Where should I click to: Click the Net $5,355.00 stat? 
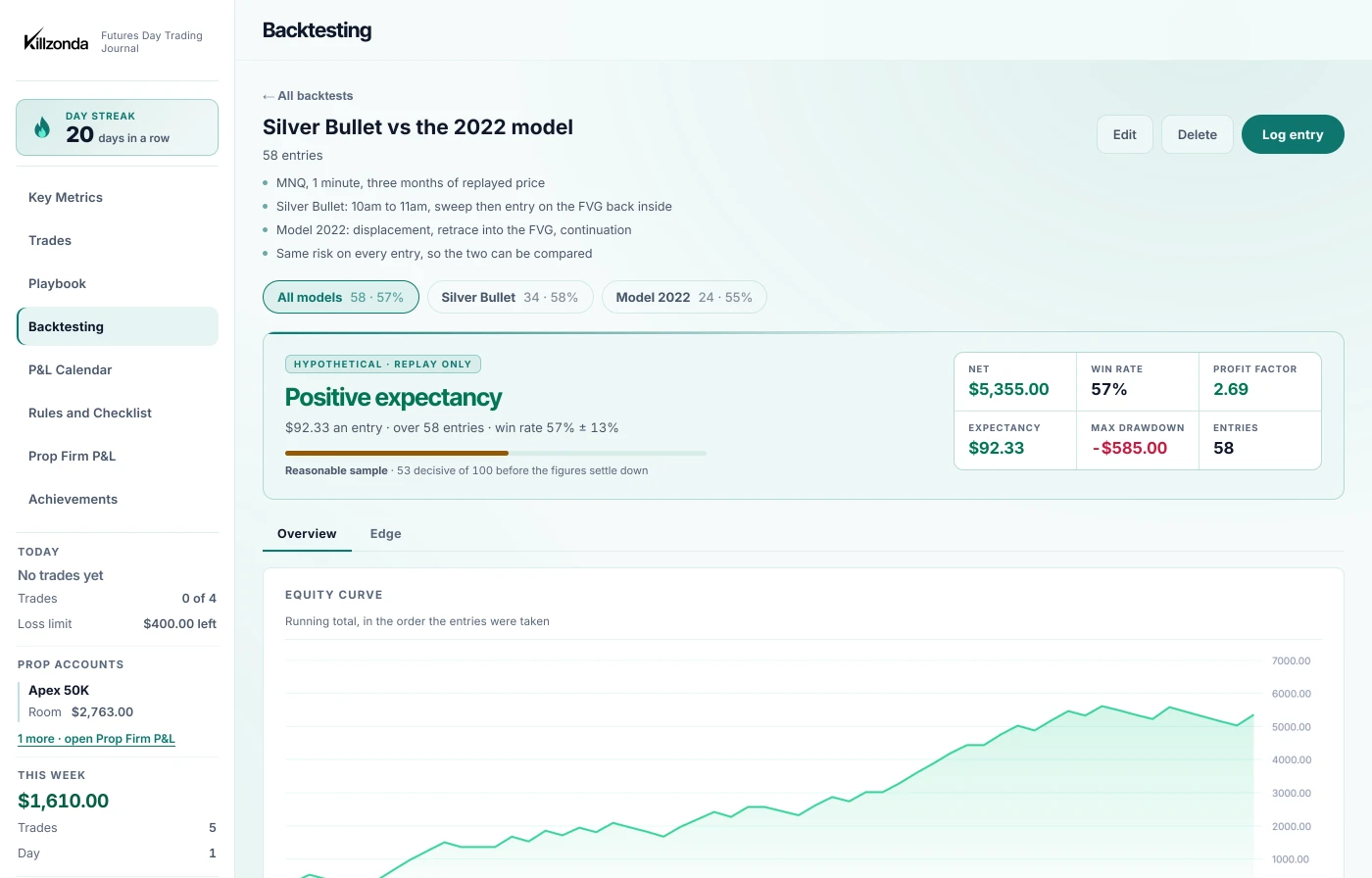click(x=1015, y=381)
